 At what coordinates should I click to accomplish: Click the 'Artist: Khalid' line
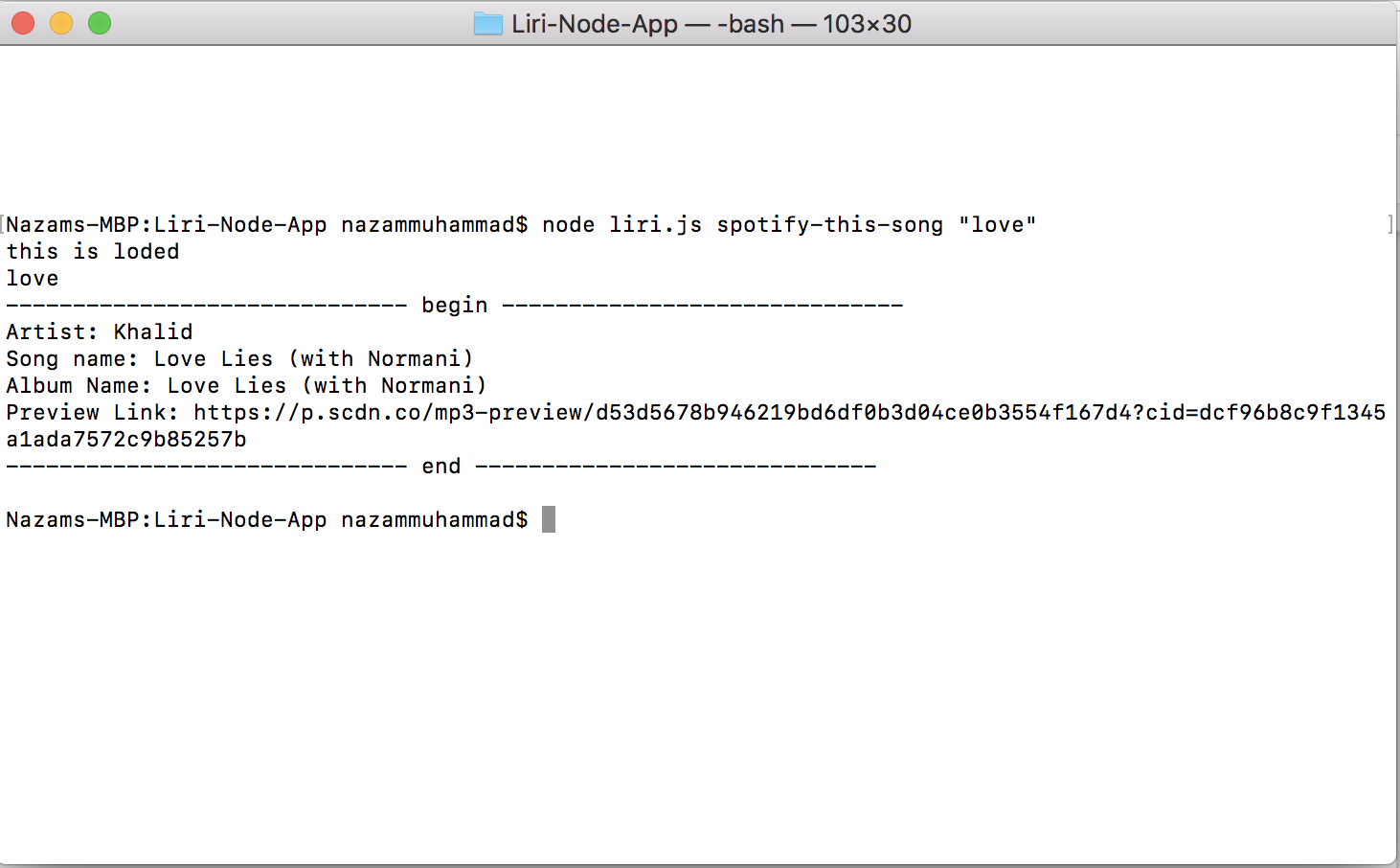100,331
